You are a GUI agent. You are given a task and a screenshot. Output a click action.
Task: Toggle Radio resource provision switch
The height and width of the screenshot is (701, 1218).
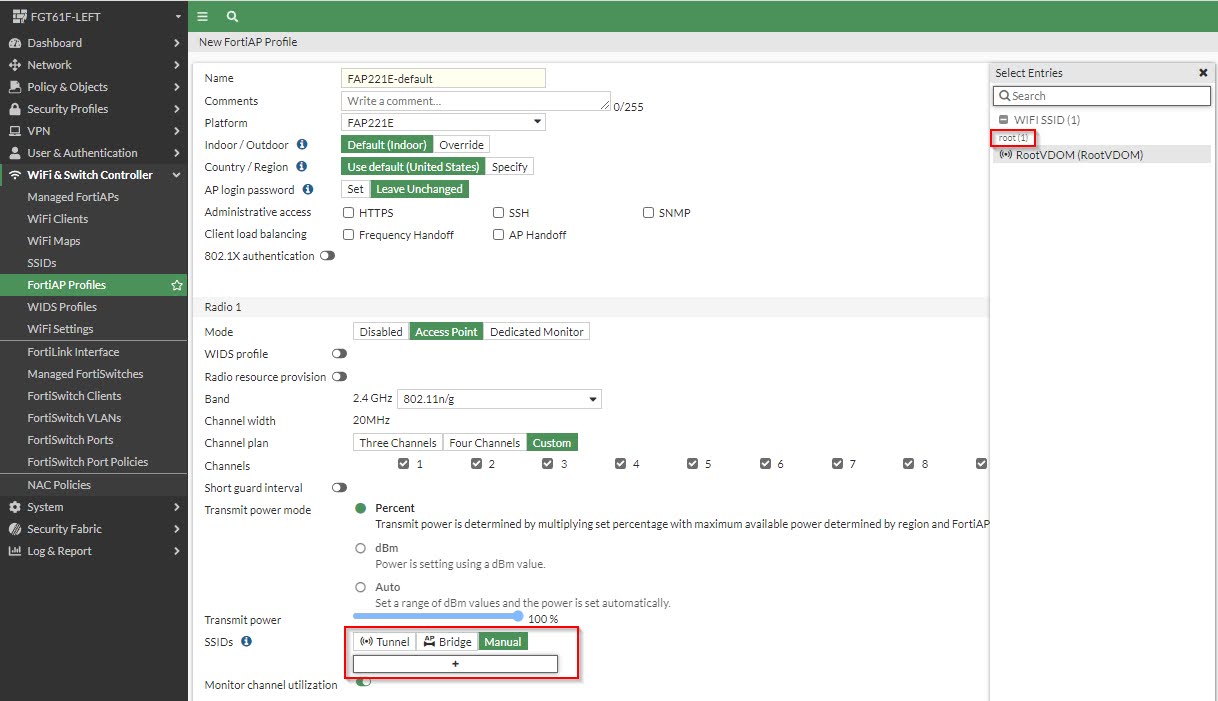340,377
